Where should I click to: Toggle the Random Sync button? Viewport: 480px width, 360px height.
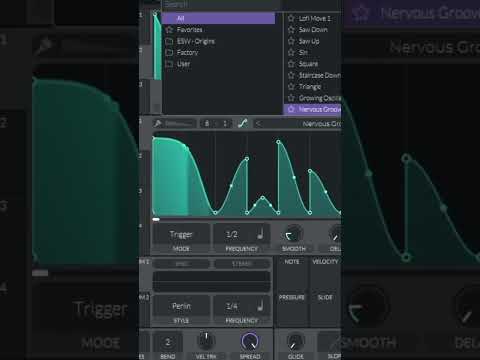pos(182,264)
